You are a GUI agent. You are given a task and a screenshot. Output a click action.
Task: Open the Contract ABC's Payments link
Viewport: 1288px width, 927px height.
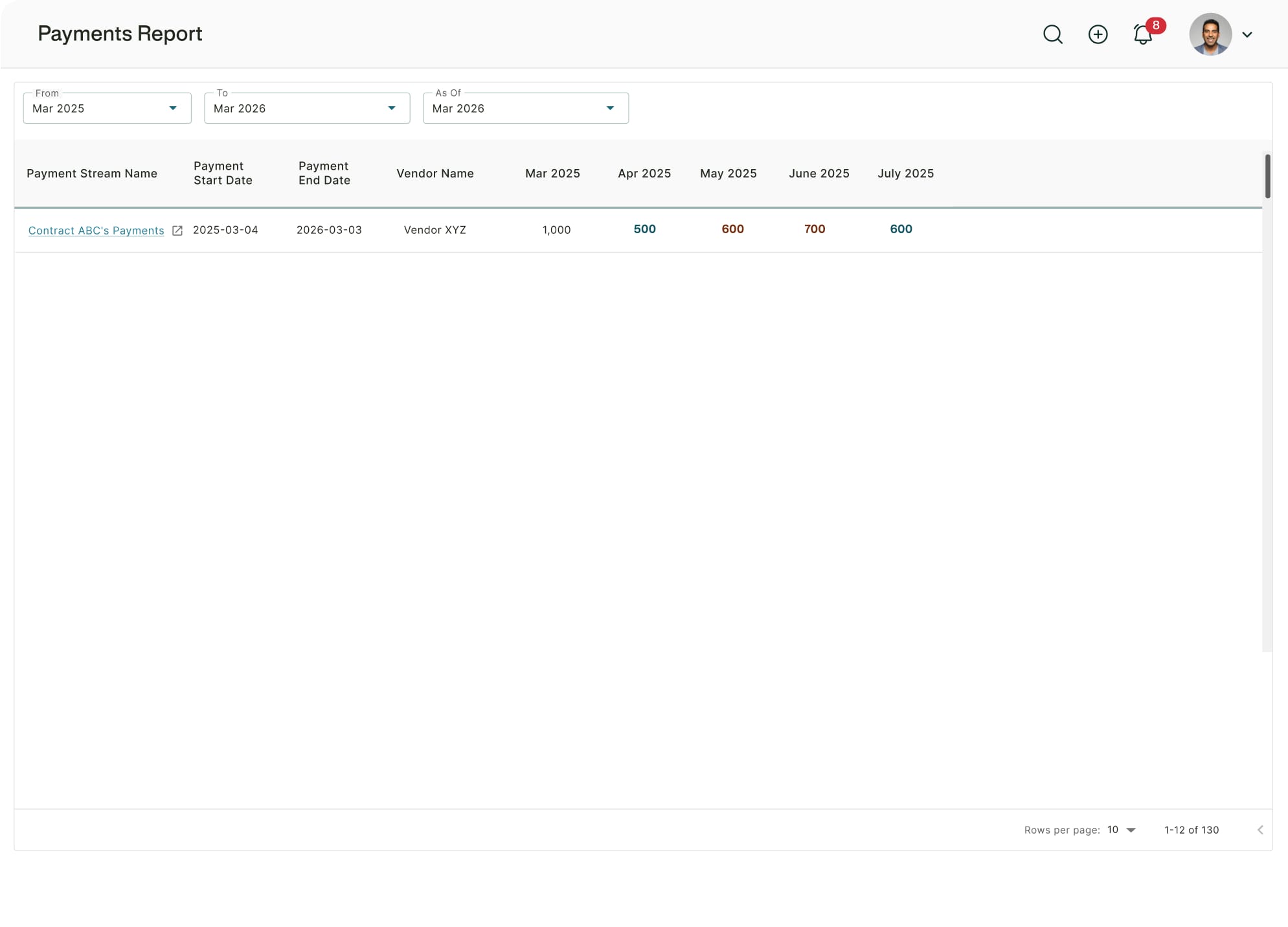point(96,231)
